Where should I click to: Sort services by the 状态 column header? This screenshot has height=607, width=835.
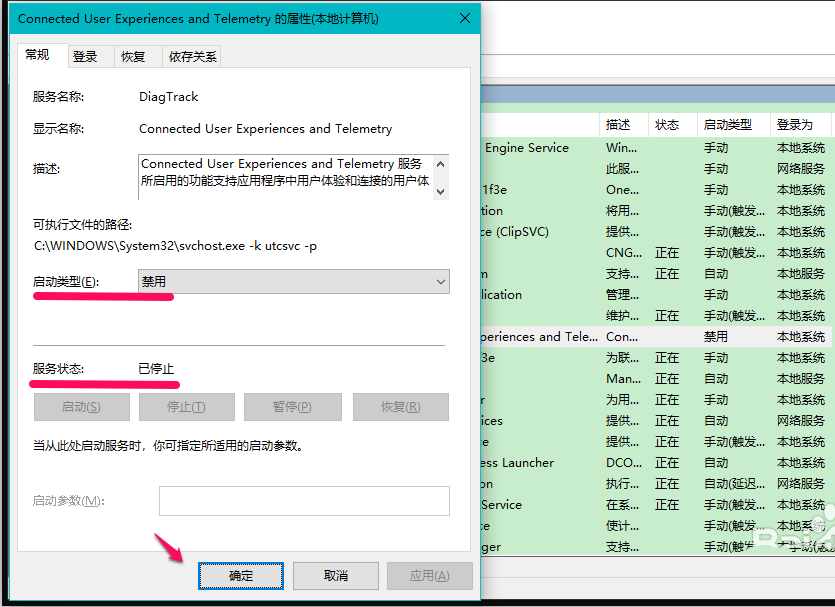pos(667,125)
